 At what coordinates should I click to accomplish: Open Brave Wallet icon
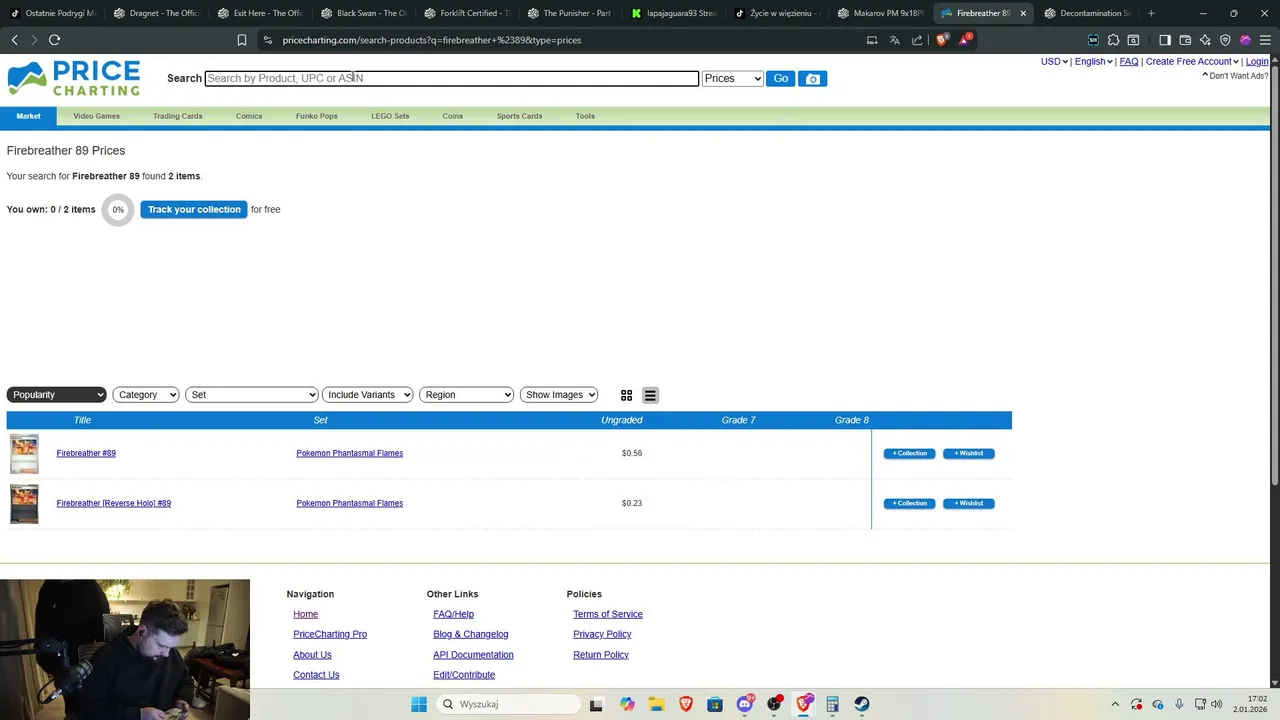pos(1185,40)
